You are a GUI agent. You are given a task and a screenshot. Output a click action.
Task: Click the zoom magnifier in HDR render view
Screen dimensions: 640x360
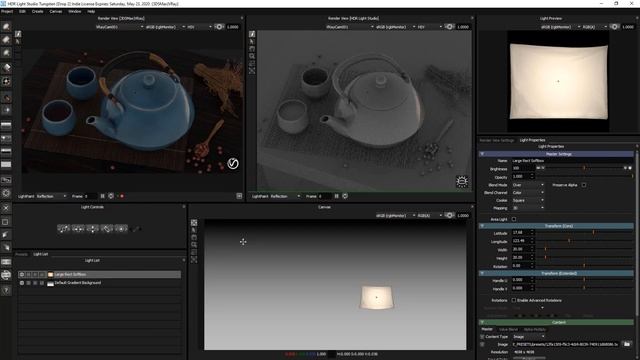[252, 56]
